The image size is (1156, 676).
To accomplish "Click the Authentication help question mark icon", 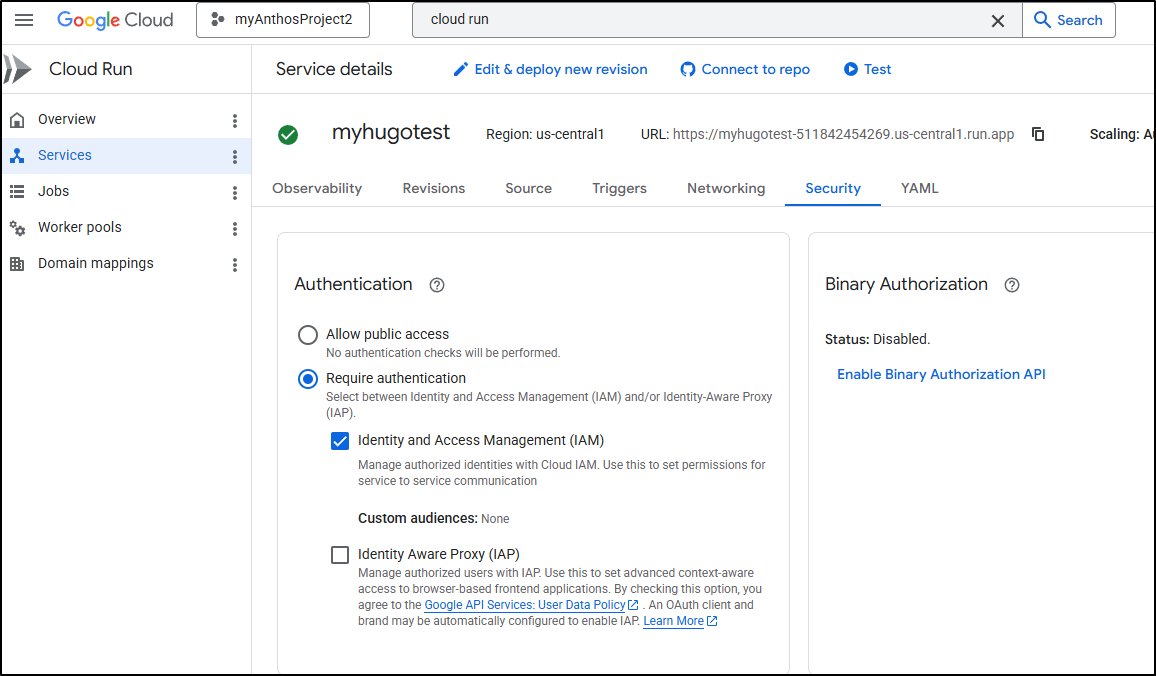I will [x=437, y=285].
